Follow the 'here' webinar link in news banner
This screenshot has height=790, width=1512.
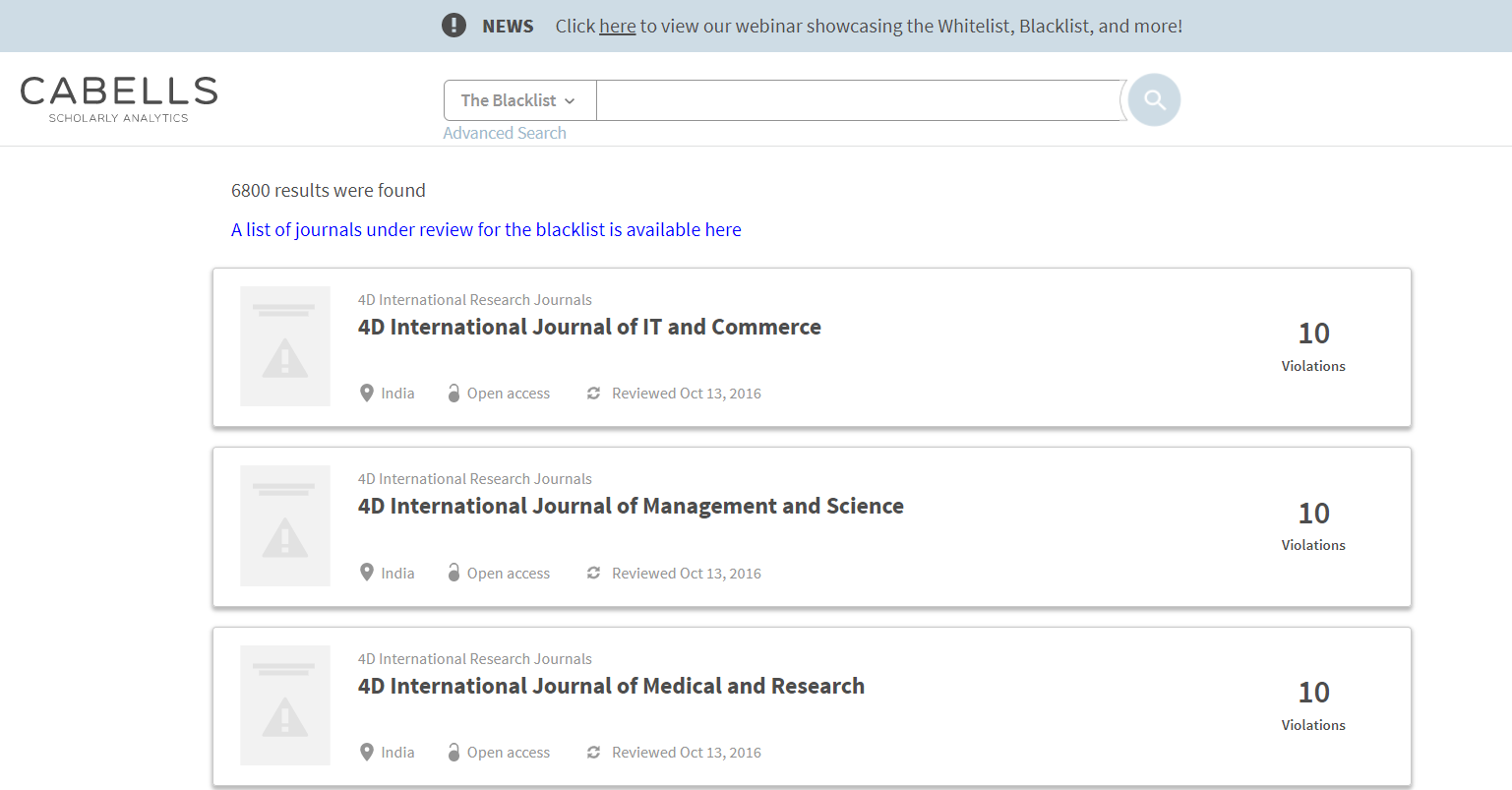point(618,27)
